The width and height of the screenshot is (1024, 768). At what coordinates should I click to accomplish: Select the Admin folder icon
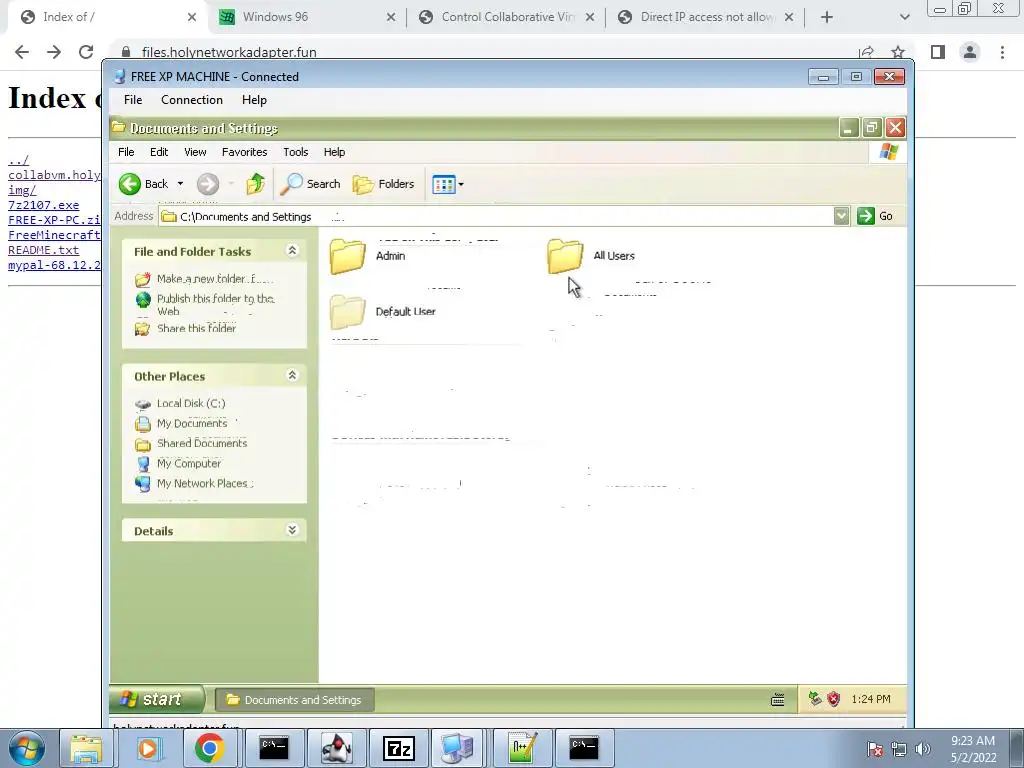347,256
